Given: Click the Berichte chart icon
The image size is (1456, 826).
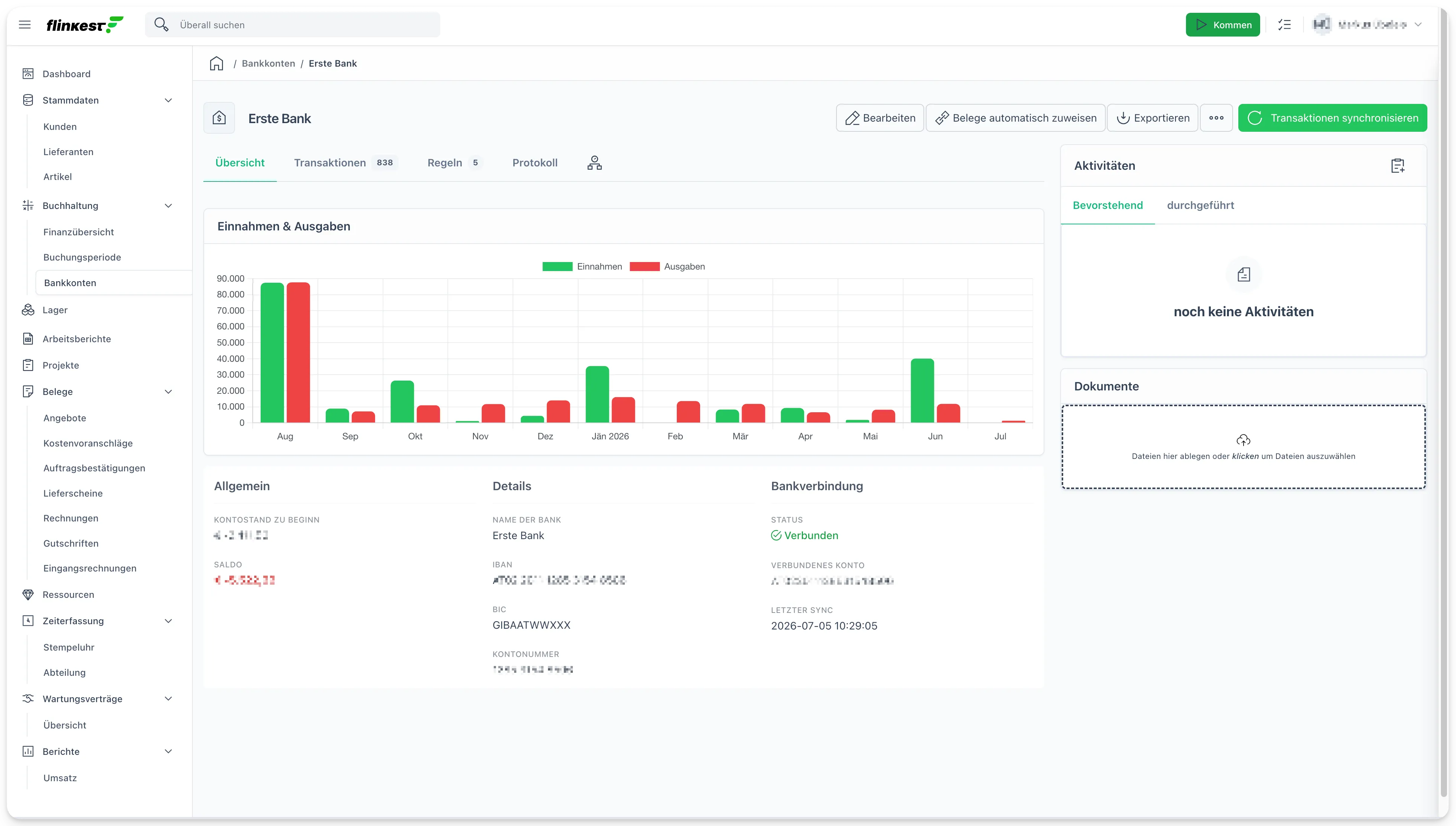Looking at the screenshot, I should tap(28, 751).
